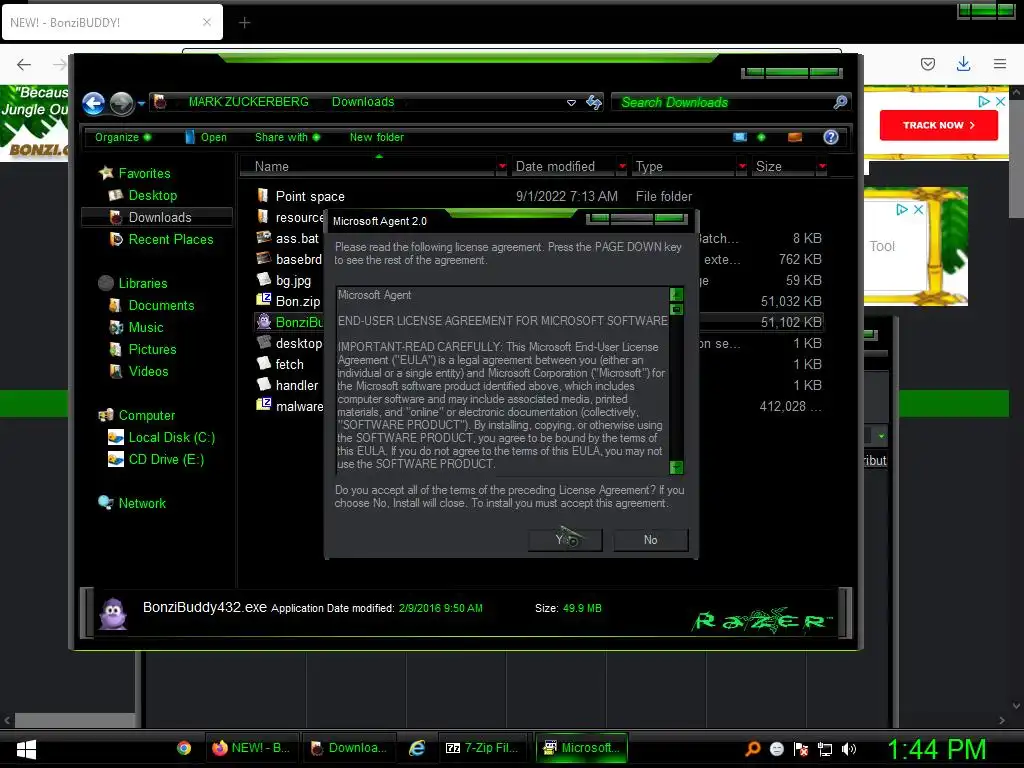
Task: Accept the license with the Yes button
Action: point(565,539)
